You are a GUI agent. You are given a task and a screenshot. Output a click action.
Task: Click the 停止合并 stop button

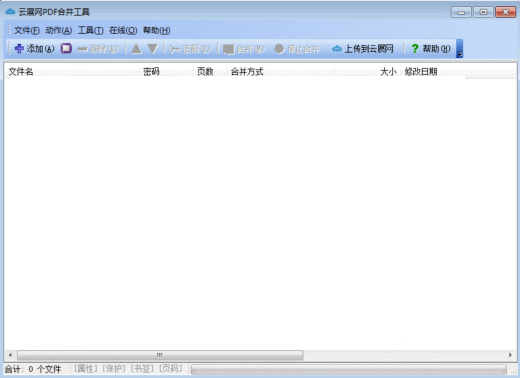point(297,49)
